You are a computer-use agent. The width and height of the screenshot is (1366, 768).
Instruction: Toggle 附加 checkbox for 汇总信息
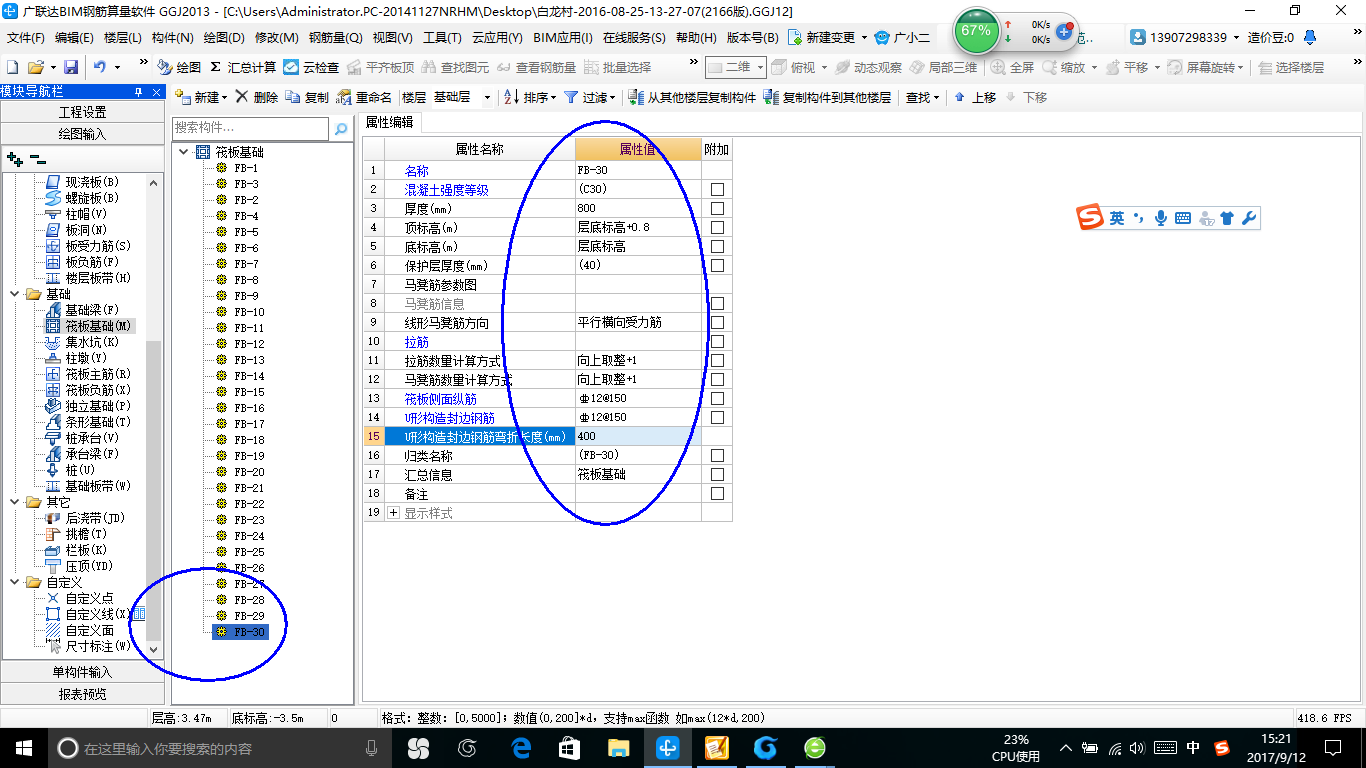(717, 475)
